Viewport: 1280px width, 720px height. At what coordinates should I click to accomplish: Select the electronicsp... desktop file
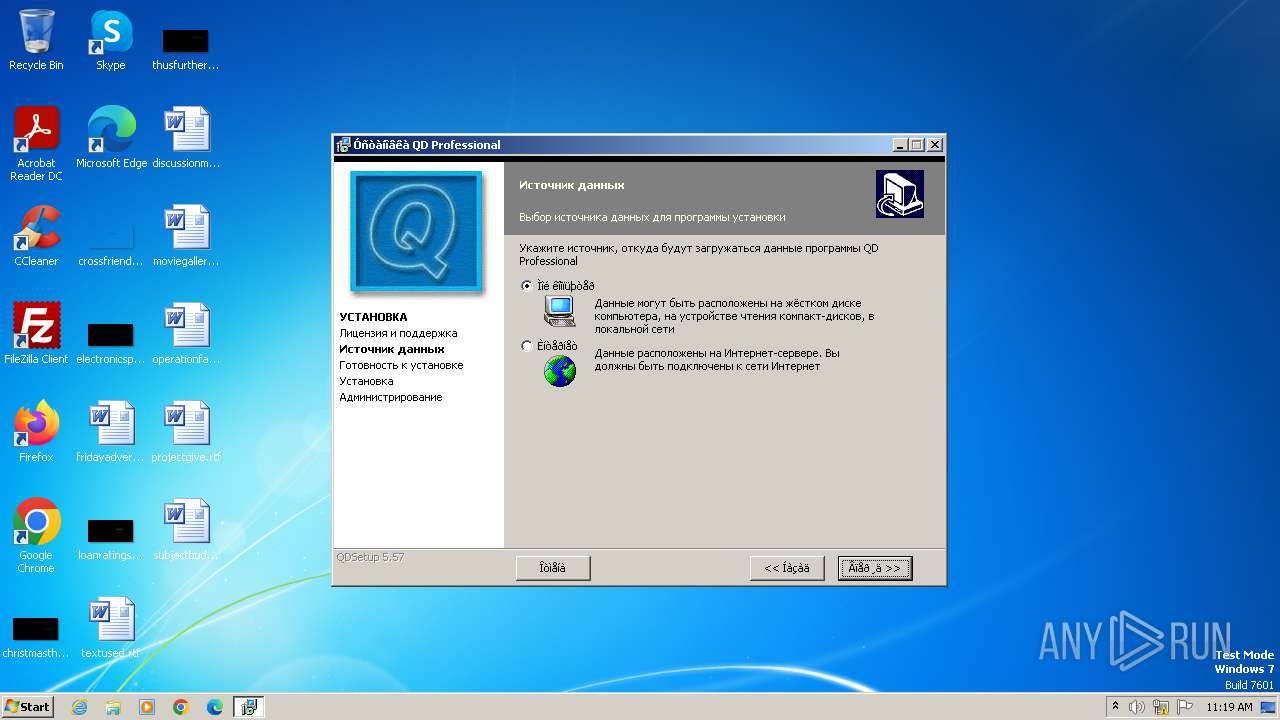[x=111, y=340]
